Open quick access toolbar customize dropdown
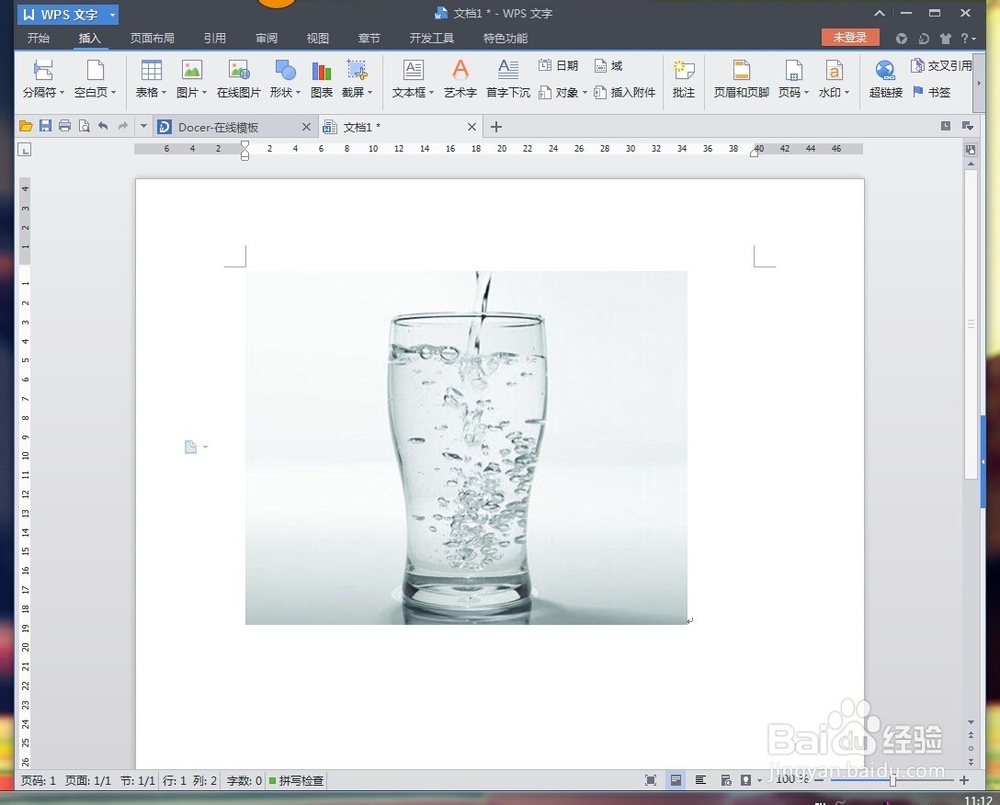This screenshot has width=1000, height=805. pyautogui.click(x=143, y=126)
